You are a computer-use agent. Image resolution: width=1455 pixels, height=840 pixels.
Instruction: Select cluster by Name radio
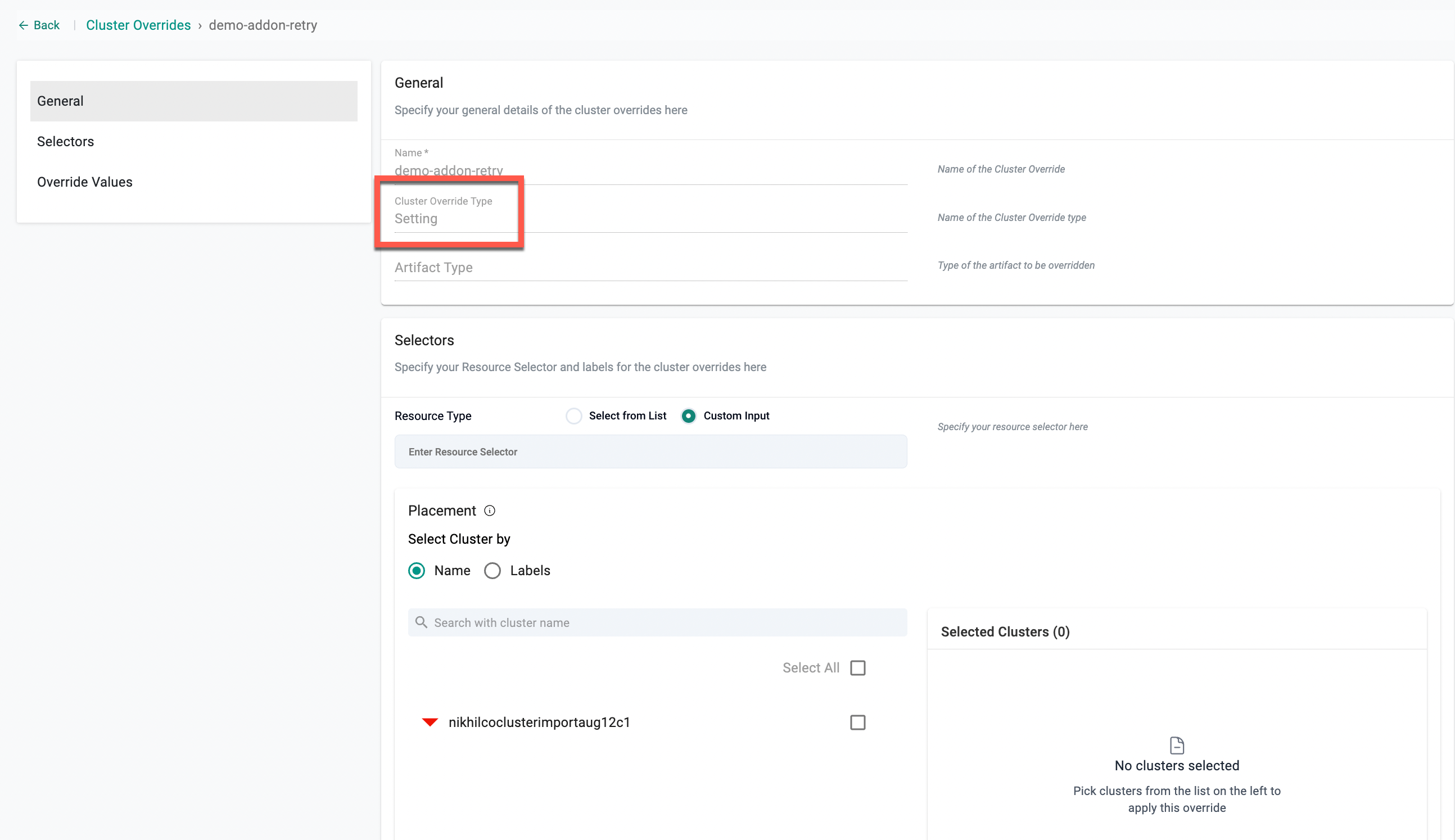(417, 571)
